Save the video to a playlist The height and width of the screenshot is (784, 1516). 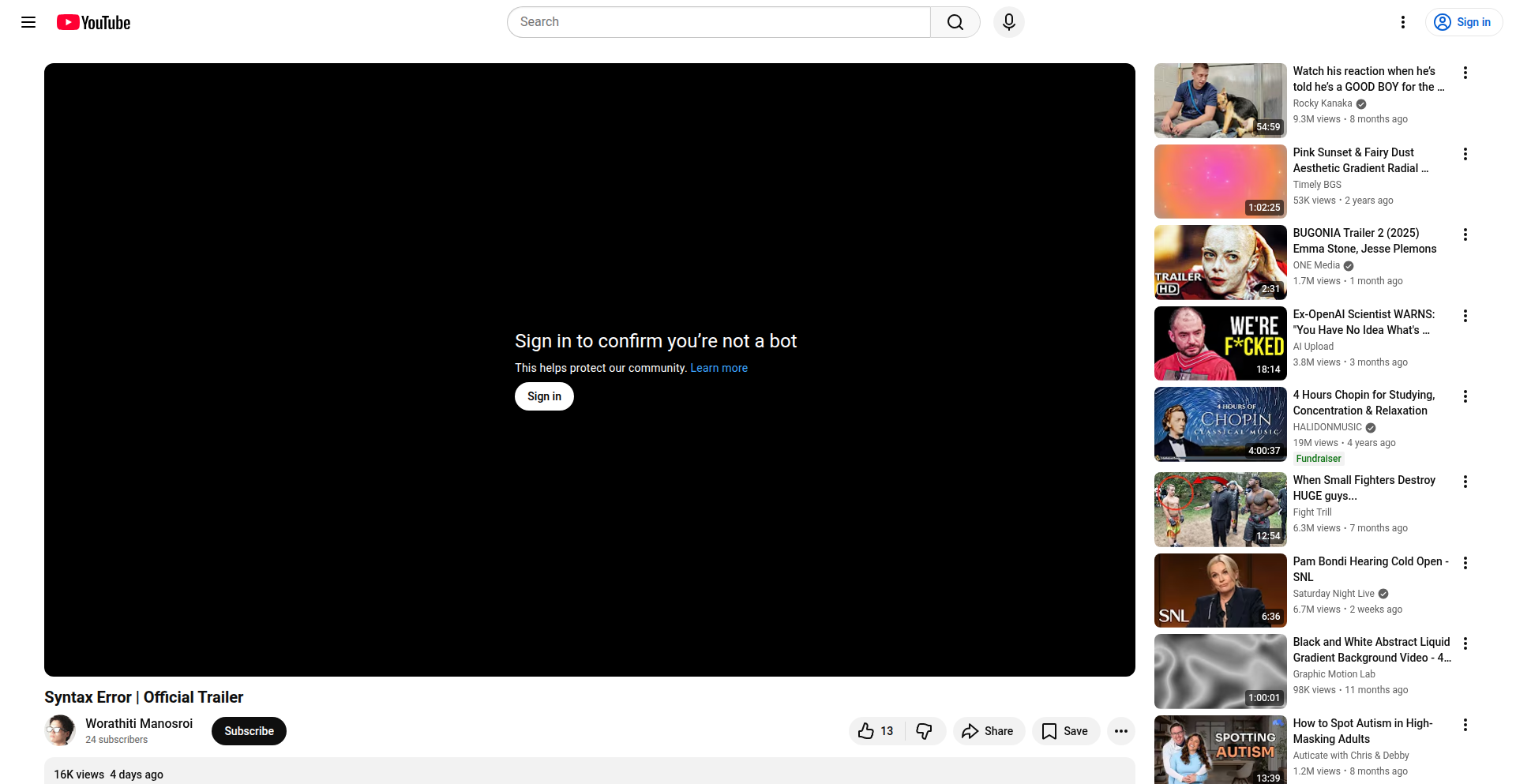click(x=1066, y=731)
